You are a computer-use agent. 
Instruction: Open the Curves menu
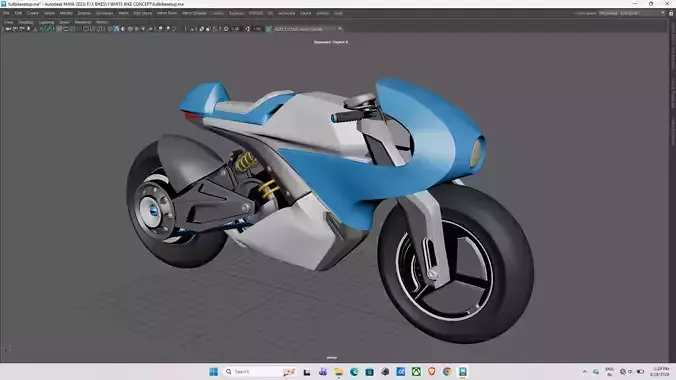[x=218, y=13]
